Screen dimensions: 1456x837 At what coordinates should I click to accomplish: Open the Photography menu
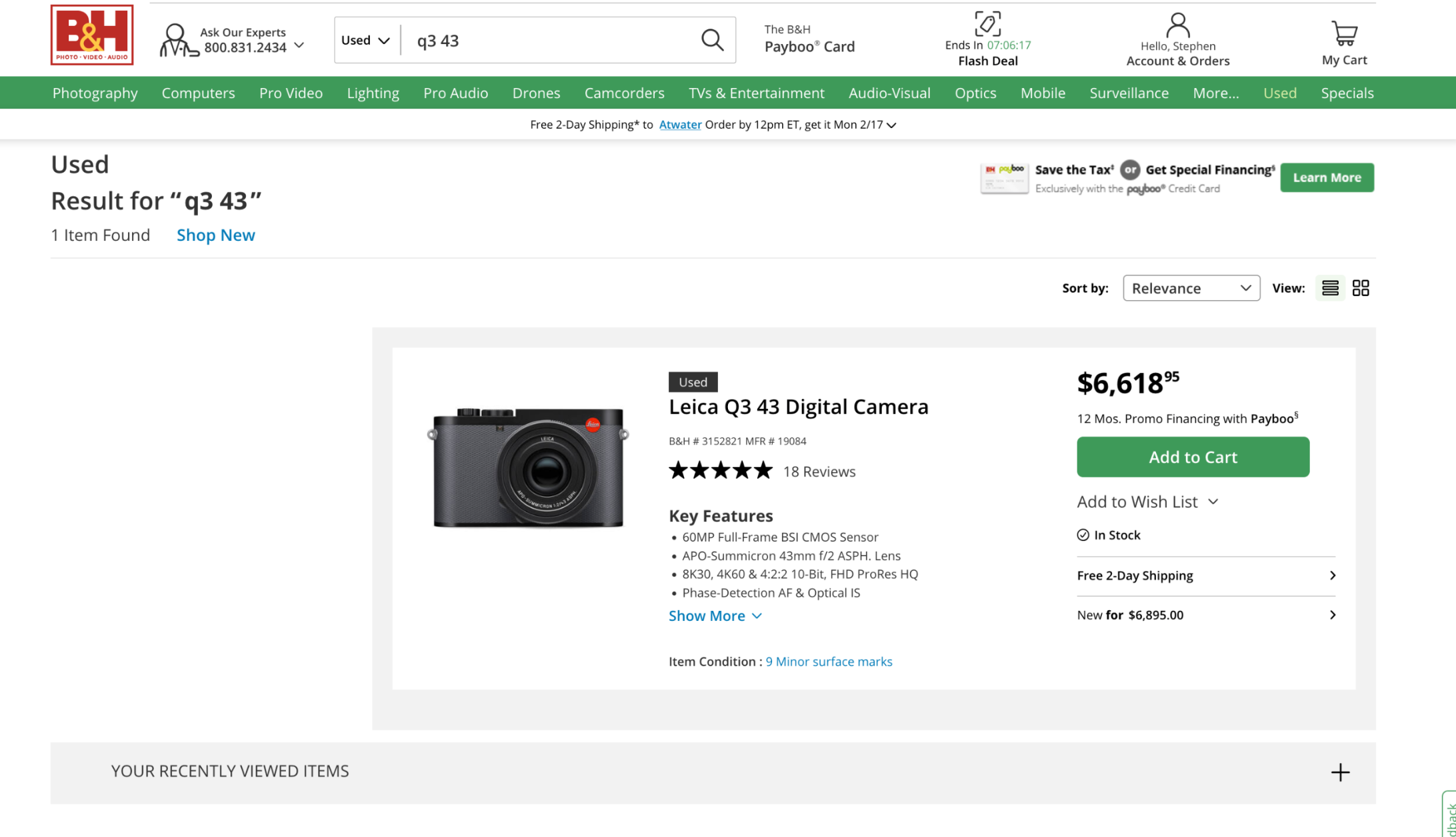[95, 93]
